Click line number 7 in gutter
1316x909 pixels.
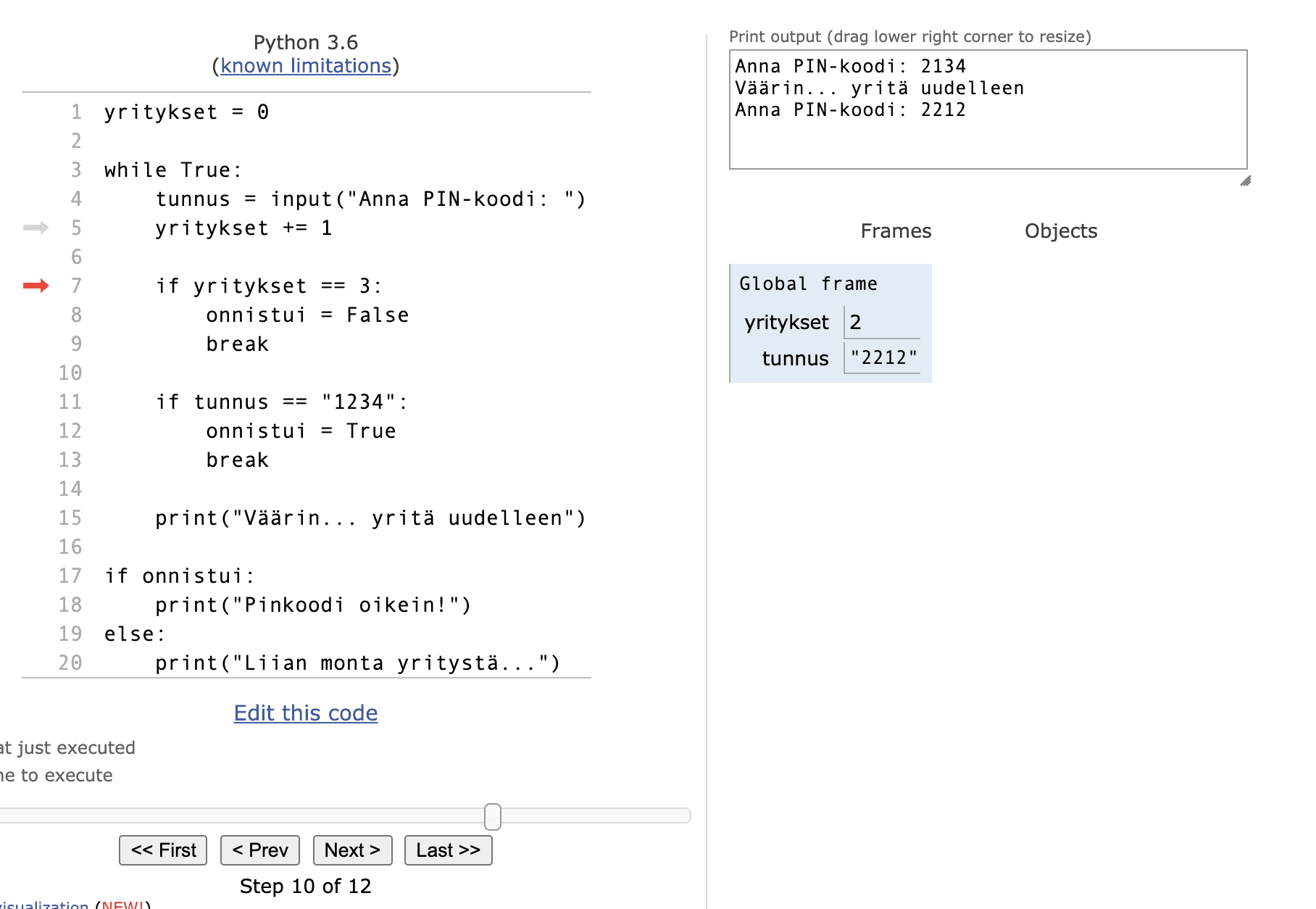[76, 286]
